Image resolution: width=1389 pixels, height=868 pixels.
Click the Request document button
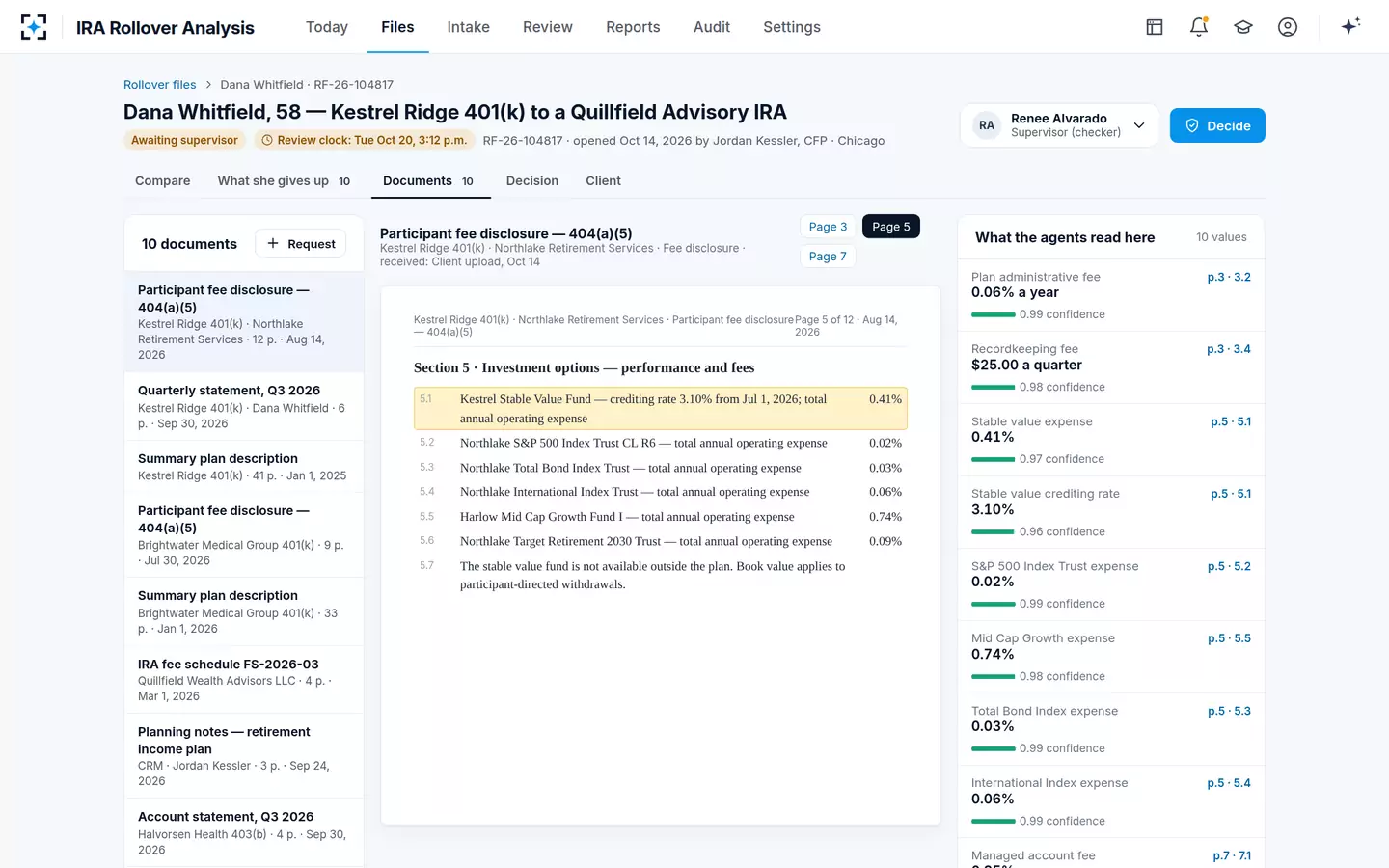click(301, 244)
